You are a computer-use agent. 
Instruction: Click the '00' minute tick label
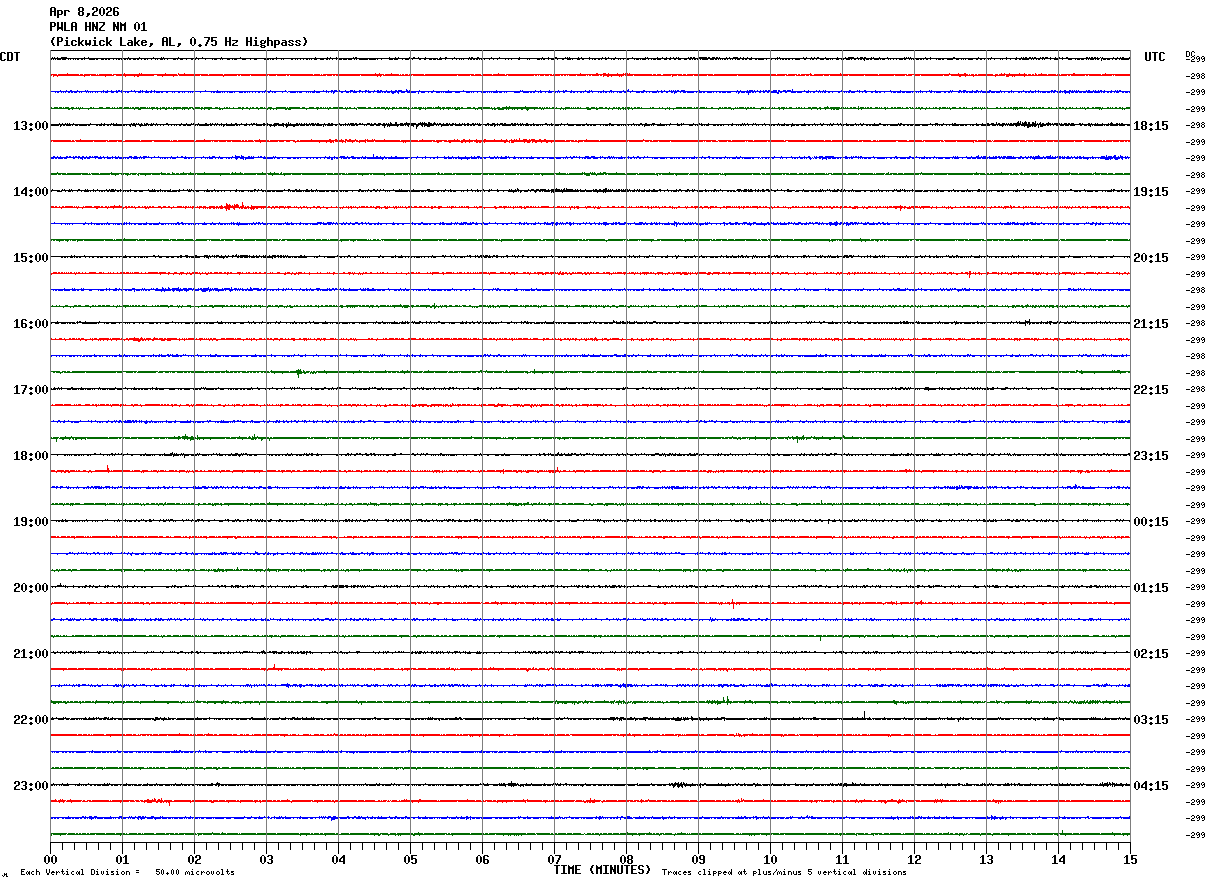point(50,859)
